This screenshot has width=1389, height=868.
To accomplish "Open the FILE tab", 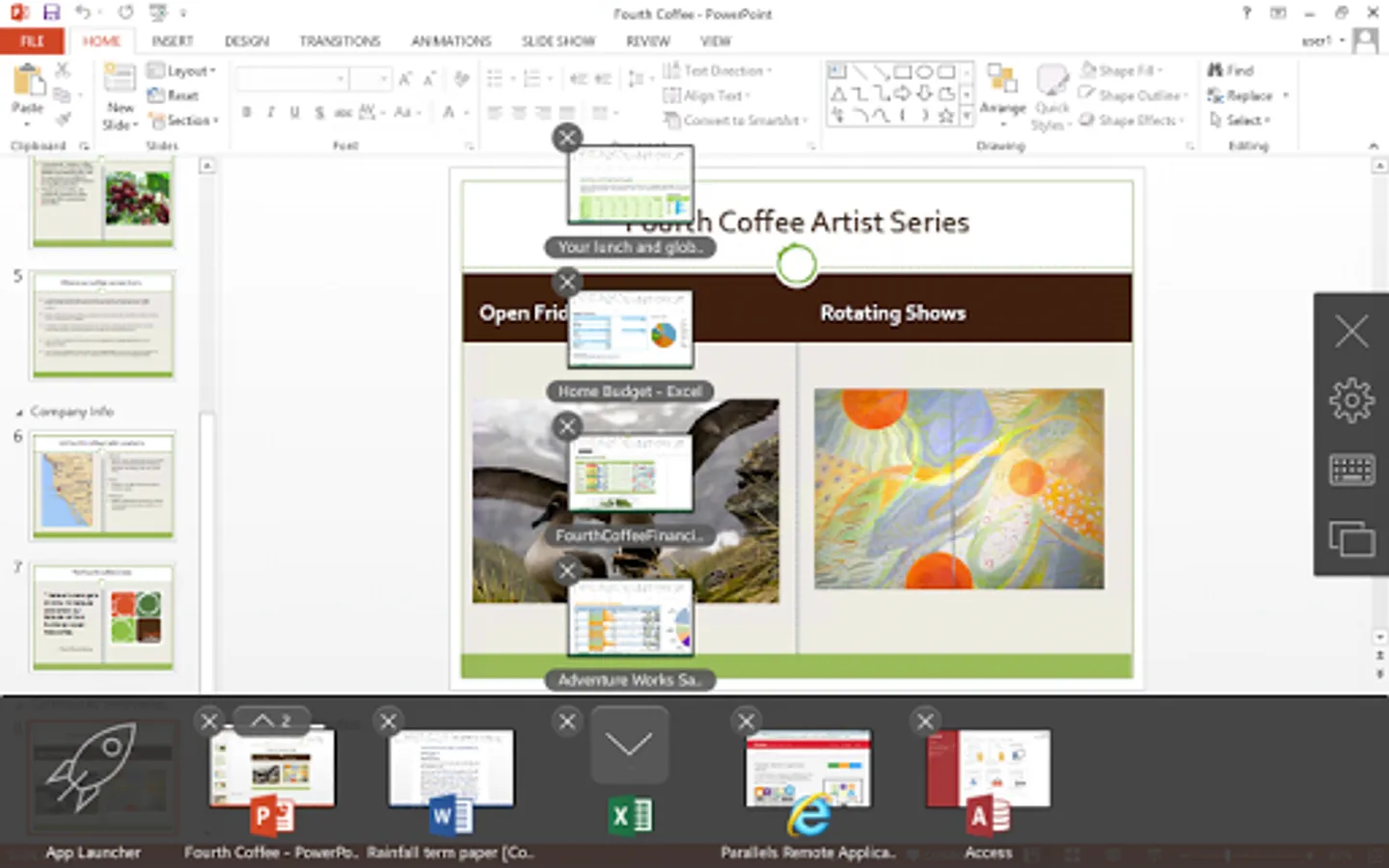I will click(32, 41).
